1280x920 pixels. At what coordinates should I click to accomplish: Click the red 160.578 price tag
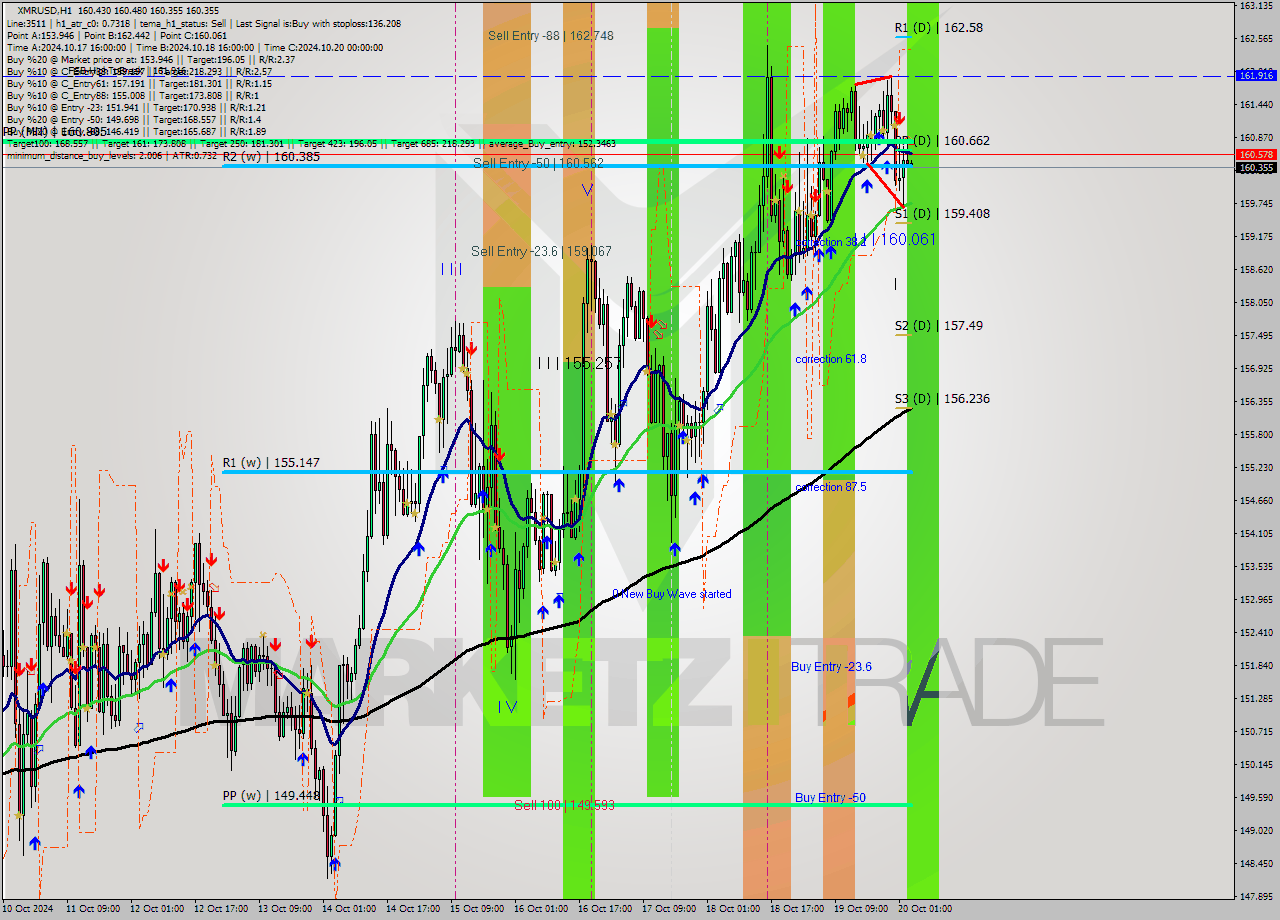click(1256, 155)
